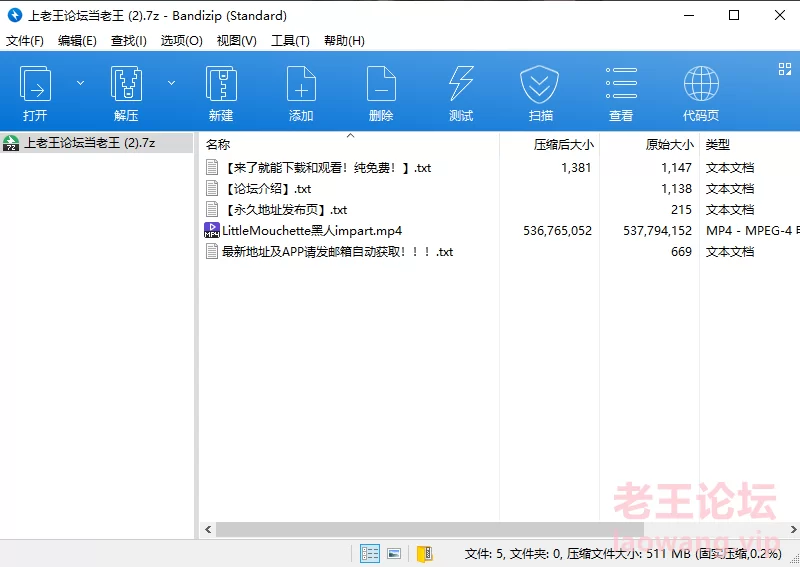This screenshot has height=567, width=800.
Task: Sort by the 原始大小 column header
Action: pyautogui.click(x=669, y=145)
